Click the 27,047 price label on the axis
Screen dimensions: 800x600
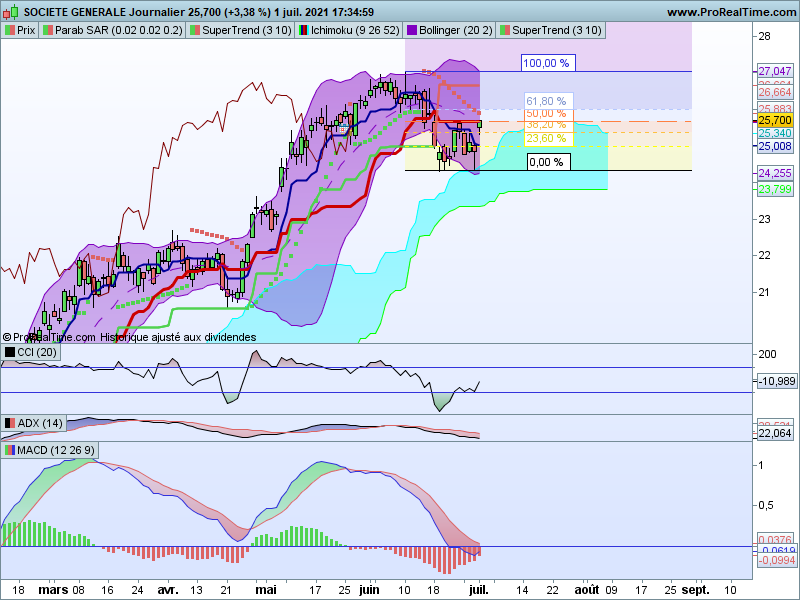774,71
